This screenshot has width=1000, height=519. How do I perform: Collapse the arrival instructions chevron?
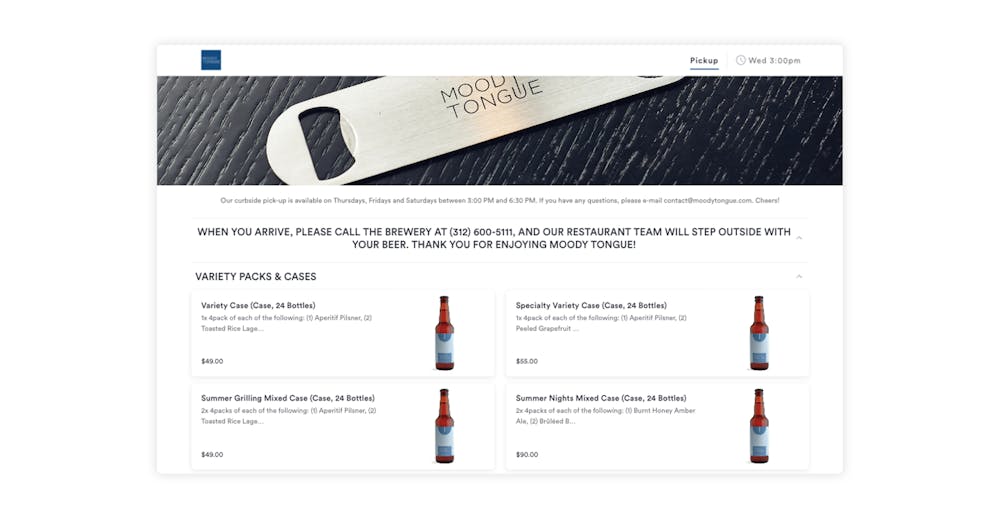tap(799, 238)
